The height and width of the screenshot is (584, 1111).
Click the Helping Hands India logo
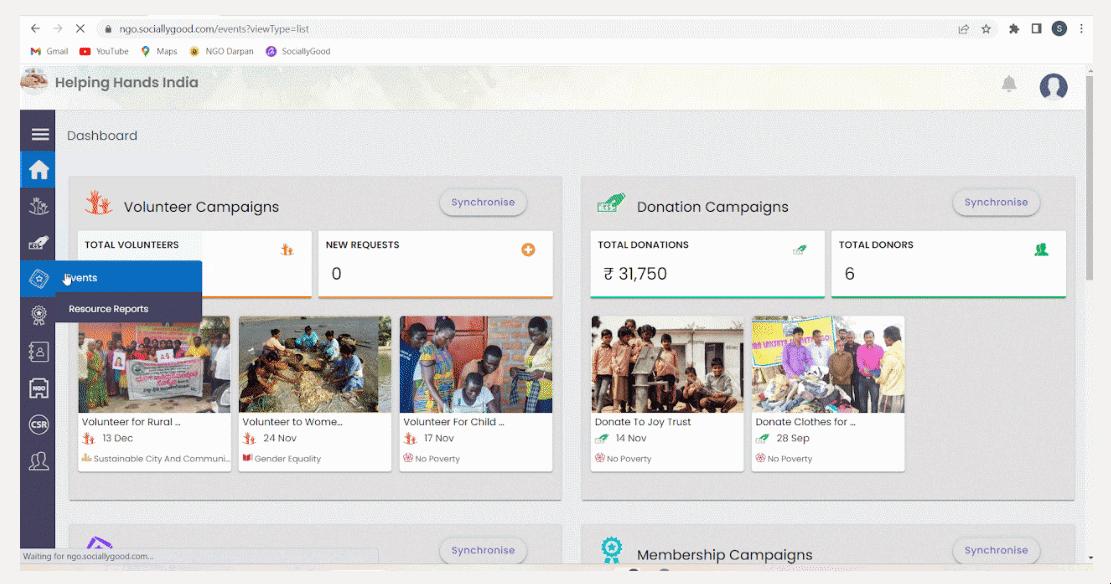pos(34,82)
